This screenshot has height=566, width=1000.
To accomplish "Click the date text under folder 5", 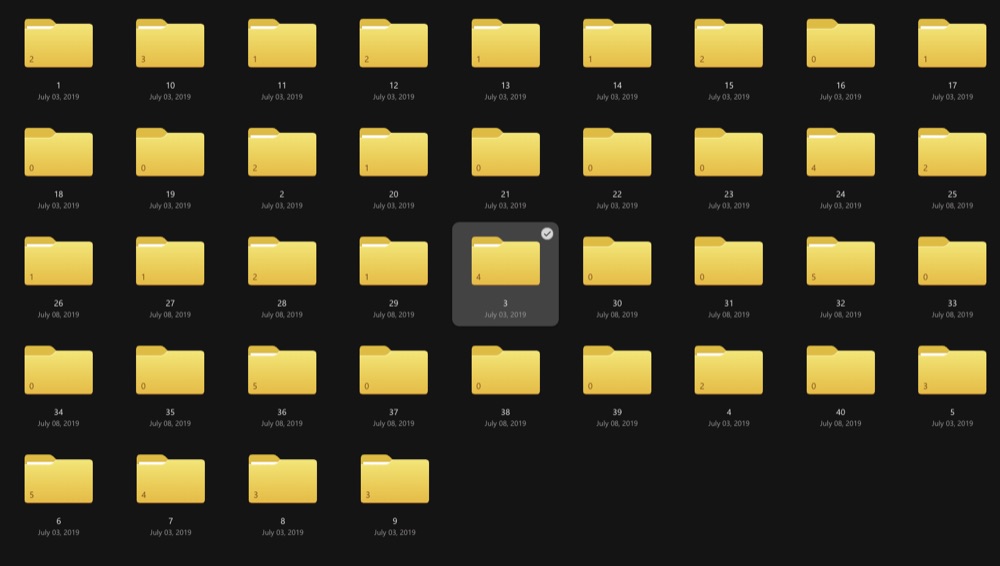I will 952,424.
